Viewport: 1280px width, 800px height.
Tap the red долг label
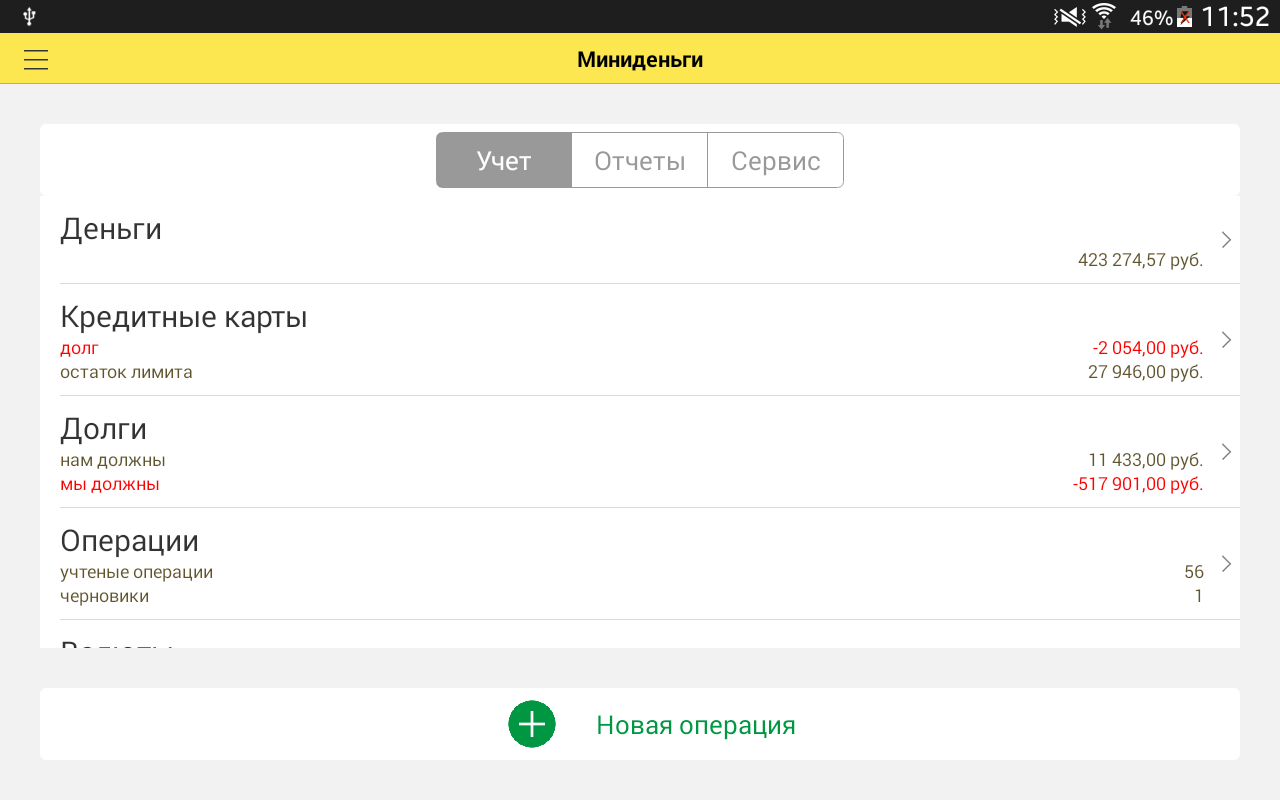(x=80, y=348)
